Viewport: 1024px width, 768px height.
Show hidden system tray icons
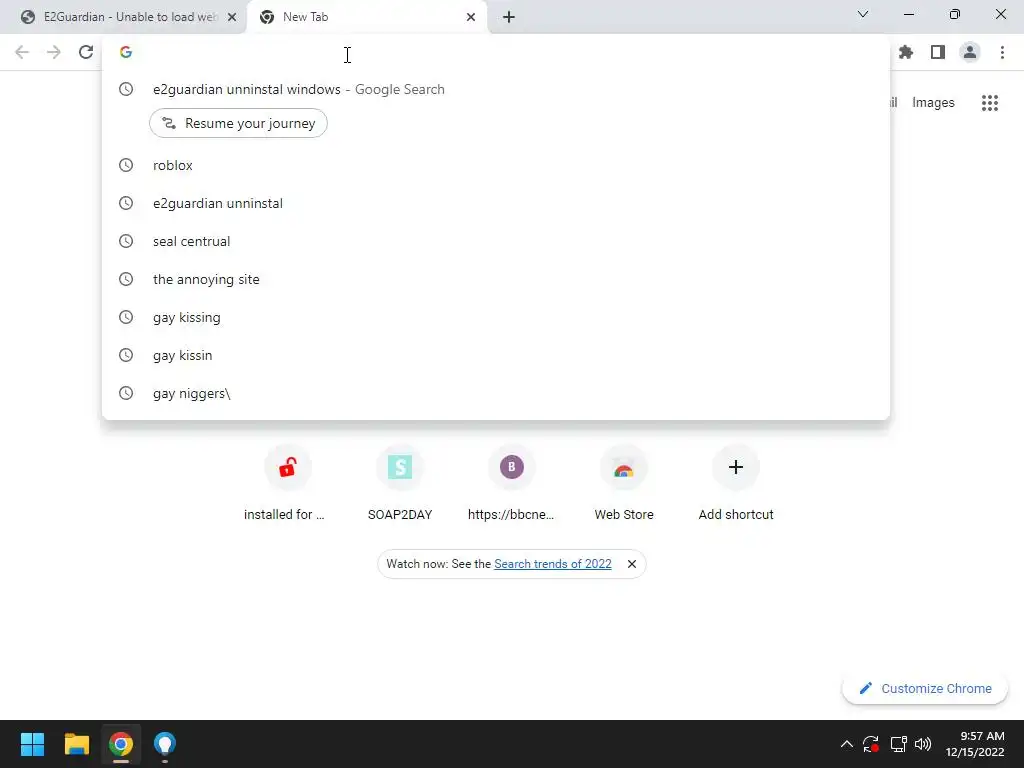click(846, 744)
